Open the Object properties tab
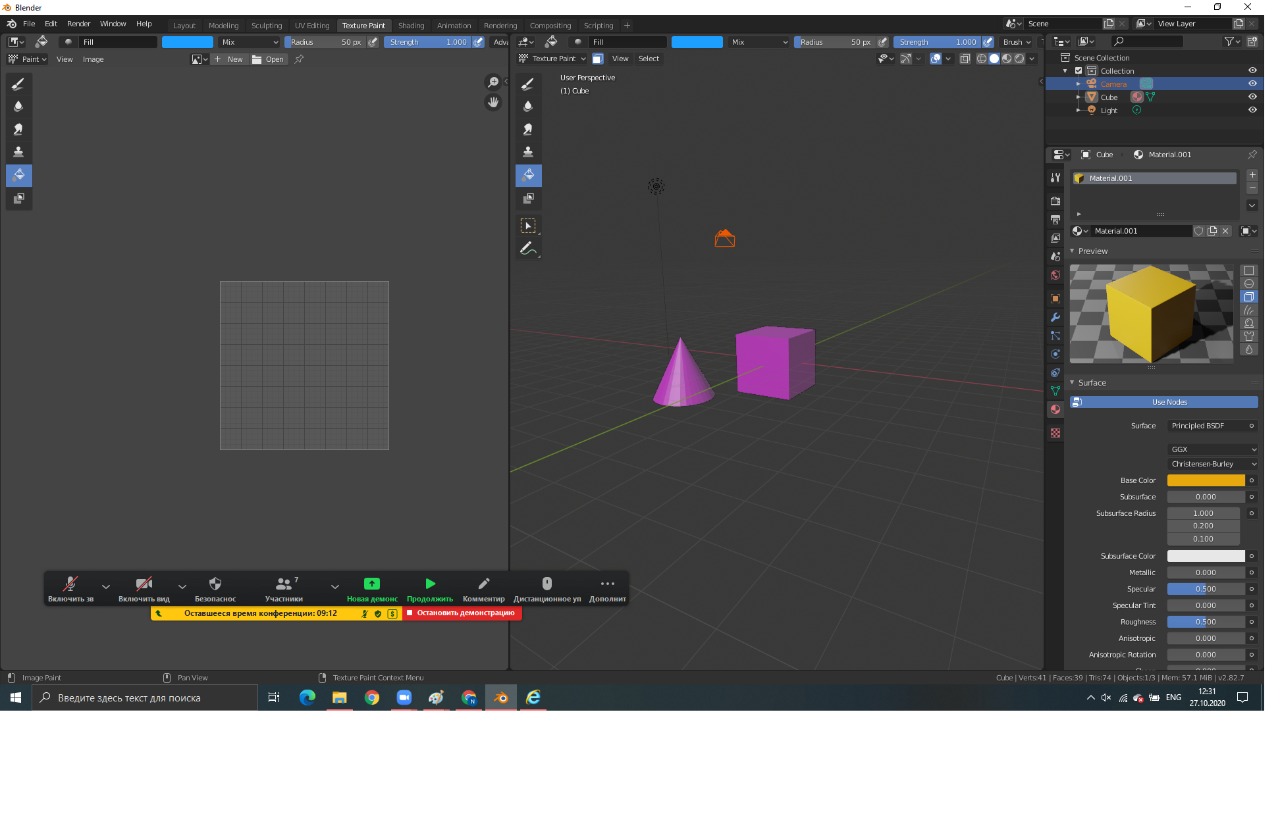Screen dimensions: 1280x837 [1055, 298]
